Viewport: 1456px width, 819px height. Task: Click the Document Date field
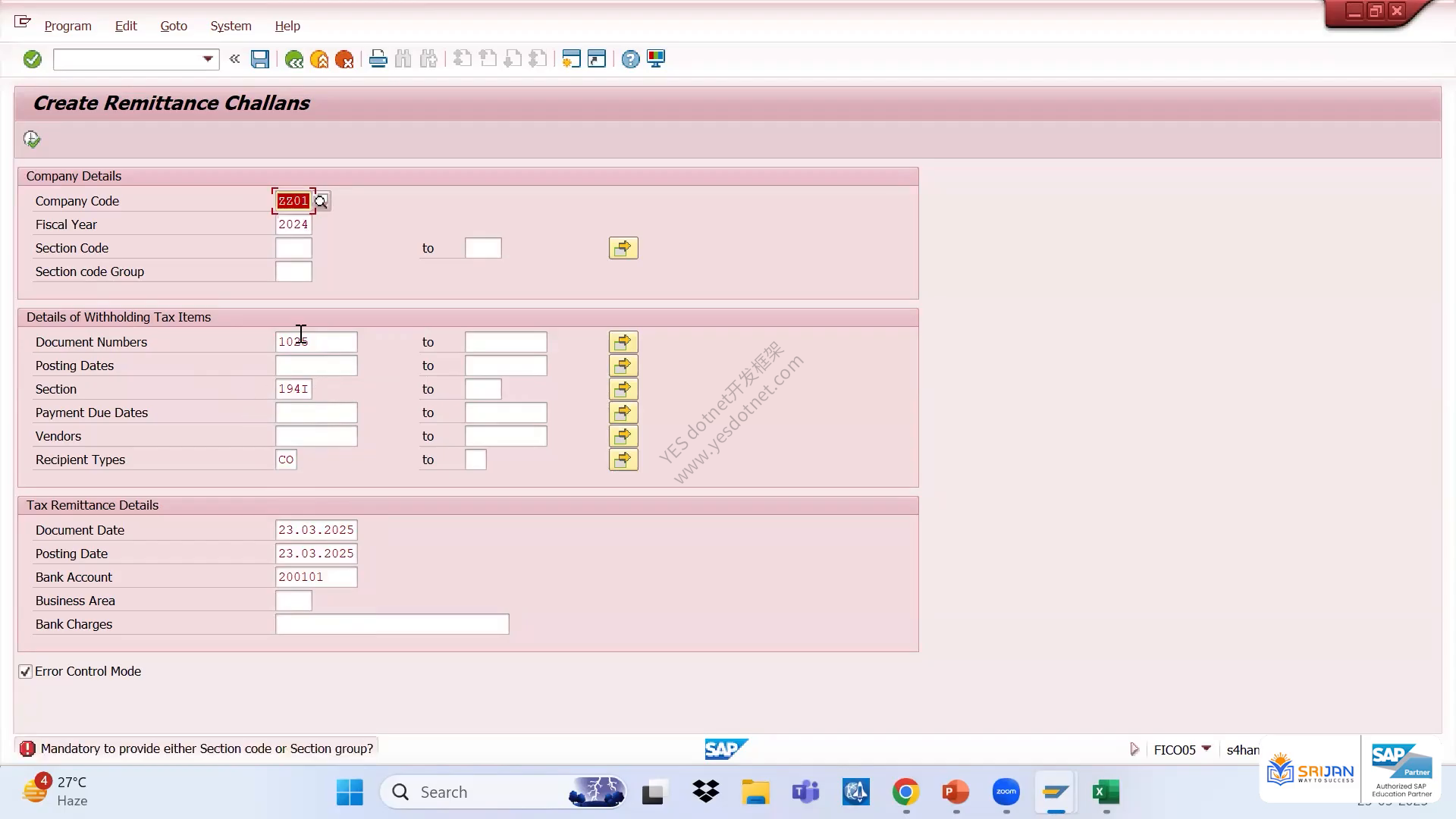tap(316, 530)
